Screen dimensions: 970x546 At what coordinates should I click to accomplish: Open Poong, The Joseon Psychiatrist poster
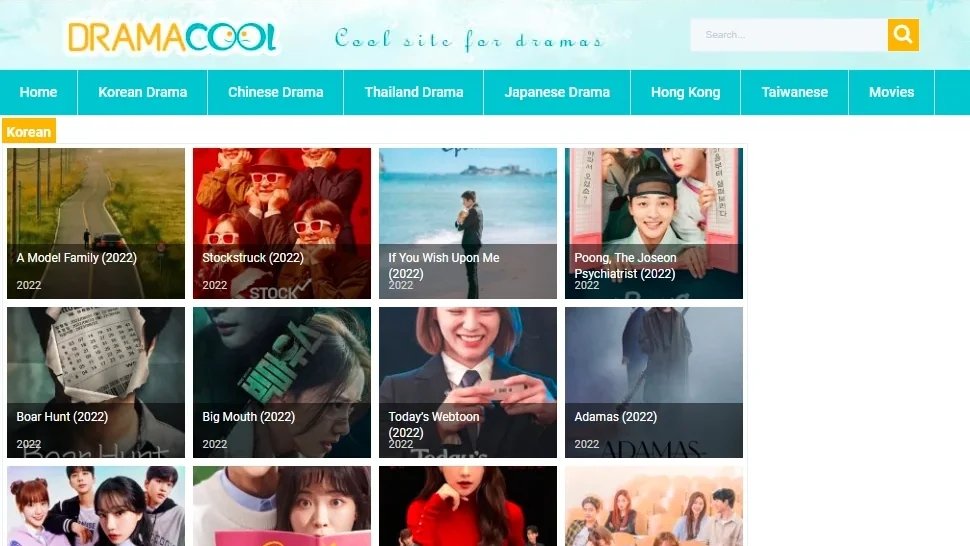tap(654, 223)
